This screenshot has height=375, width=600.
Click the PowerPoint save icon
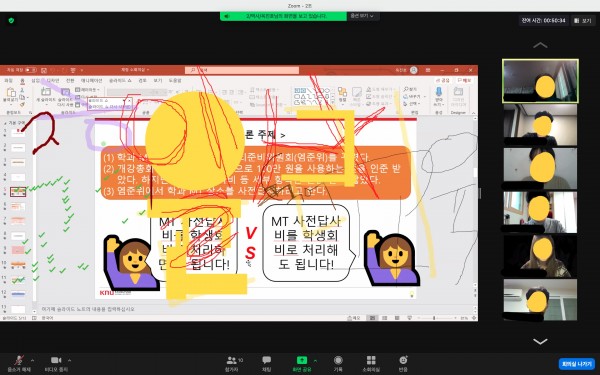coord(44,70)
